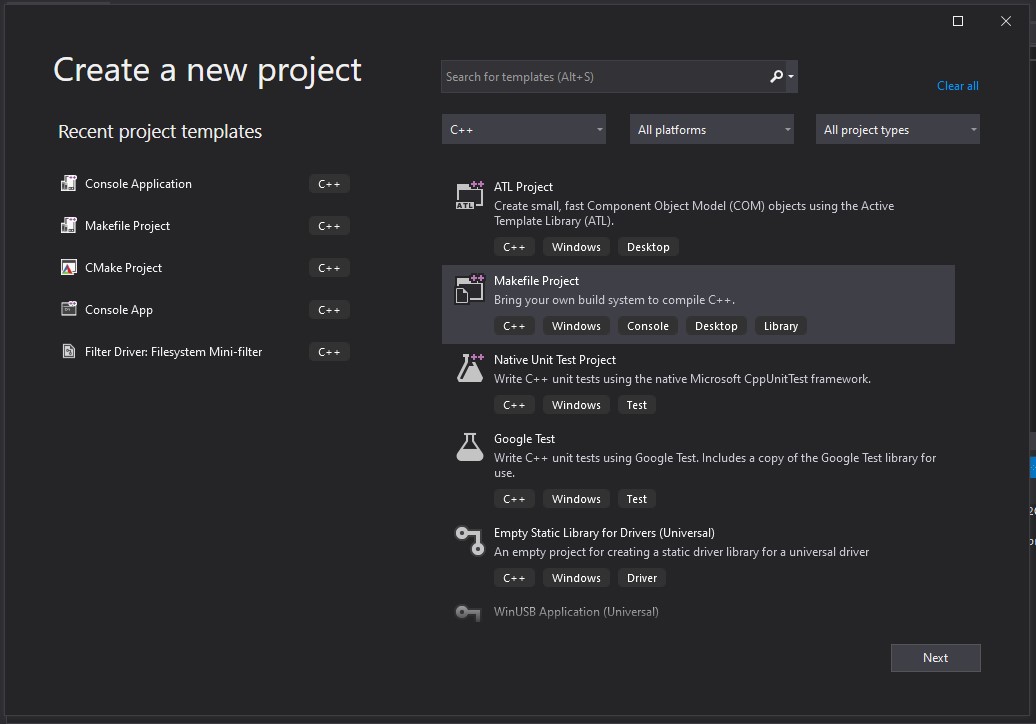This screenshot has height=724, width=1036.
Task: Click the Desktop tag under Makefile Project
Action: [716, 326]
